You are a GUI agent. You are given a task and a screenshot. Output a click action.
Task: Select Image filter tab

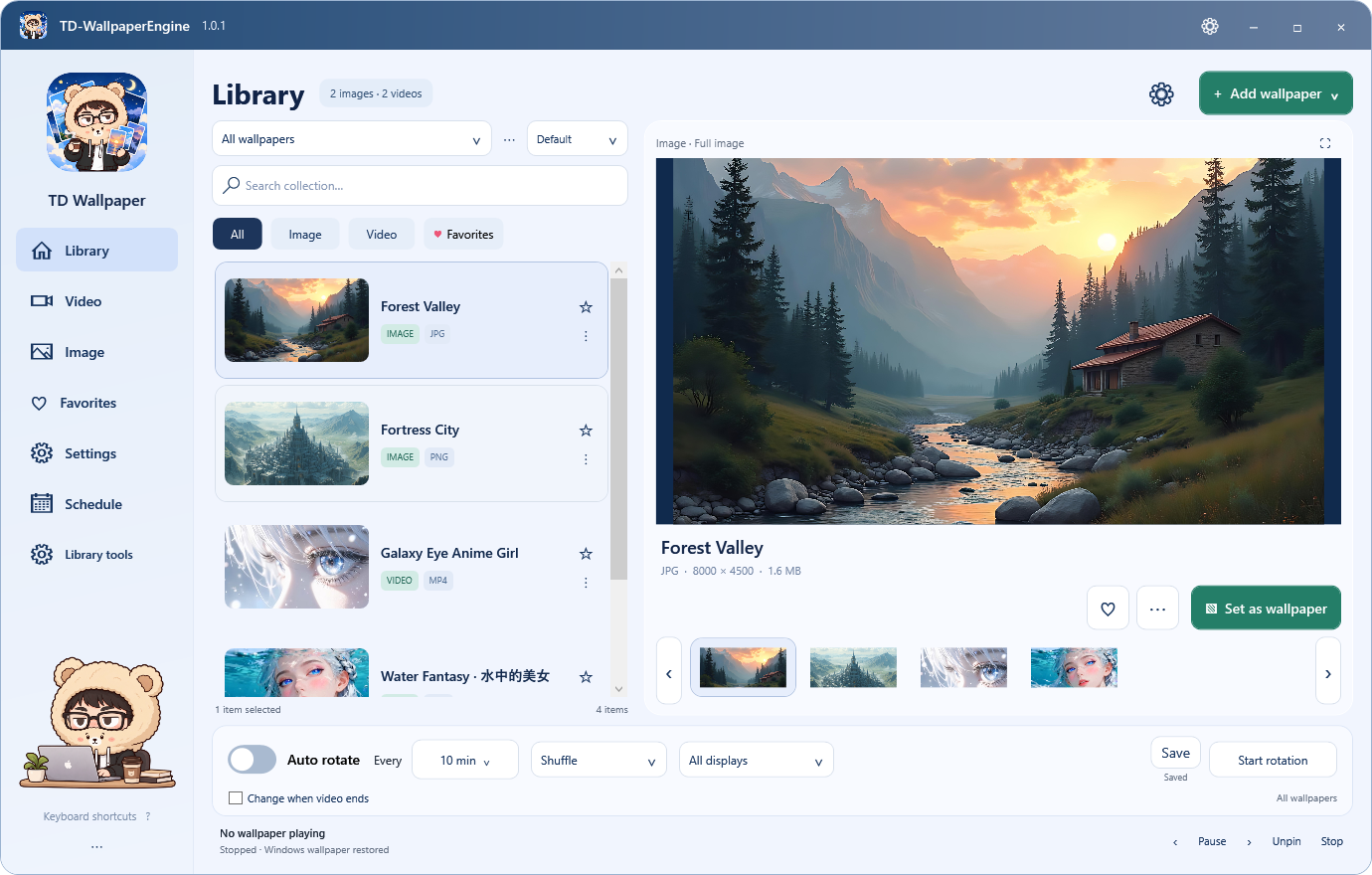pos(305,235)
